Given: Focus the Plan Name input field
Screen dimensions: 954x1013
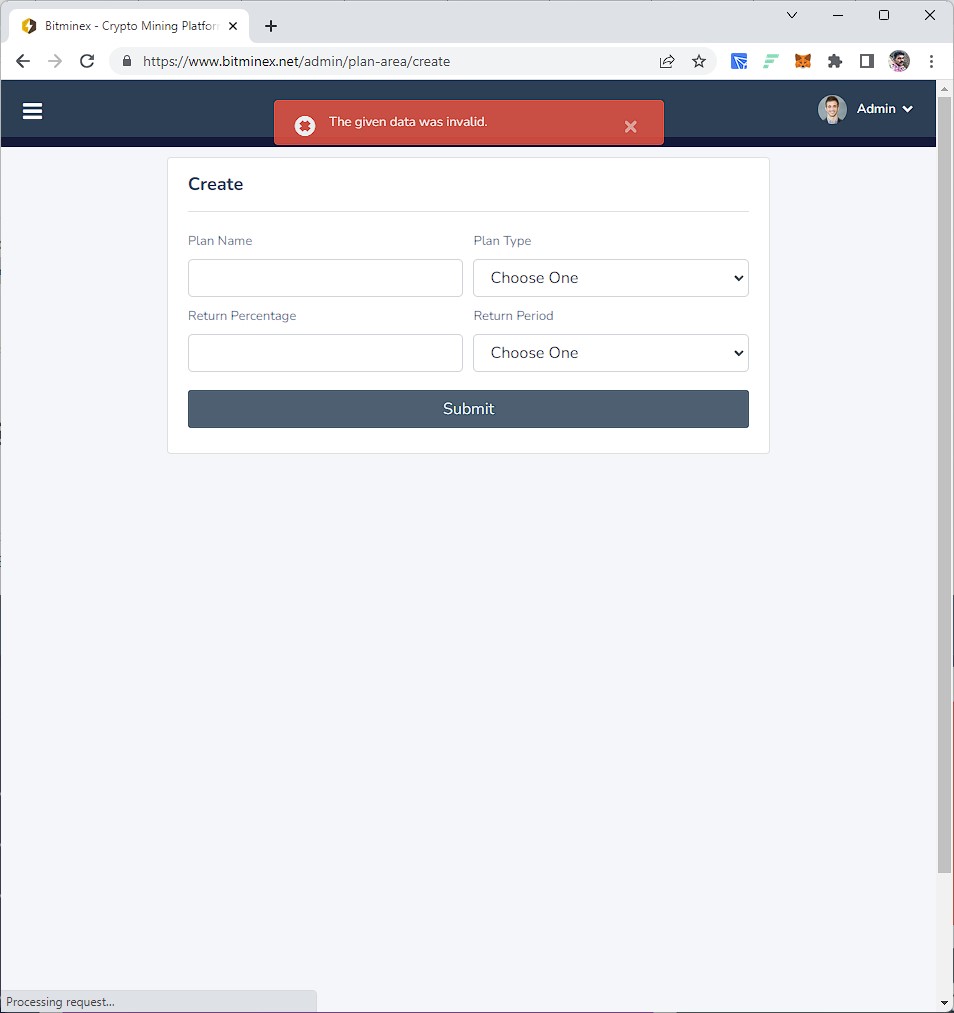Looking at the screenshot, I should [325, 278].
